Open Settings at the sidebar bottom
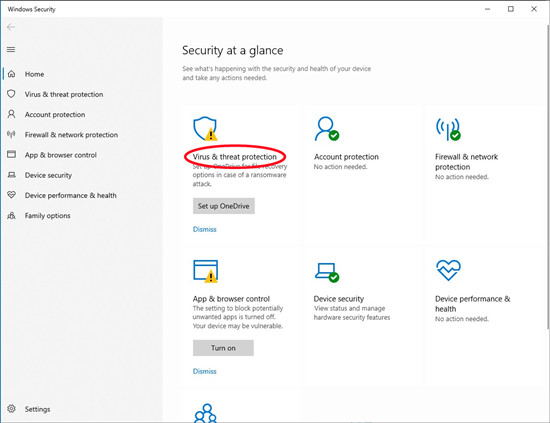This screenshot has width=550, height=423. [37, 409]
